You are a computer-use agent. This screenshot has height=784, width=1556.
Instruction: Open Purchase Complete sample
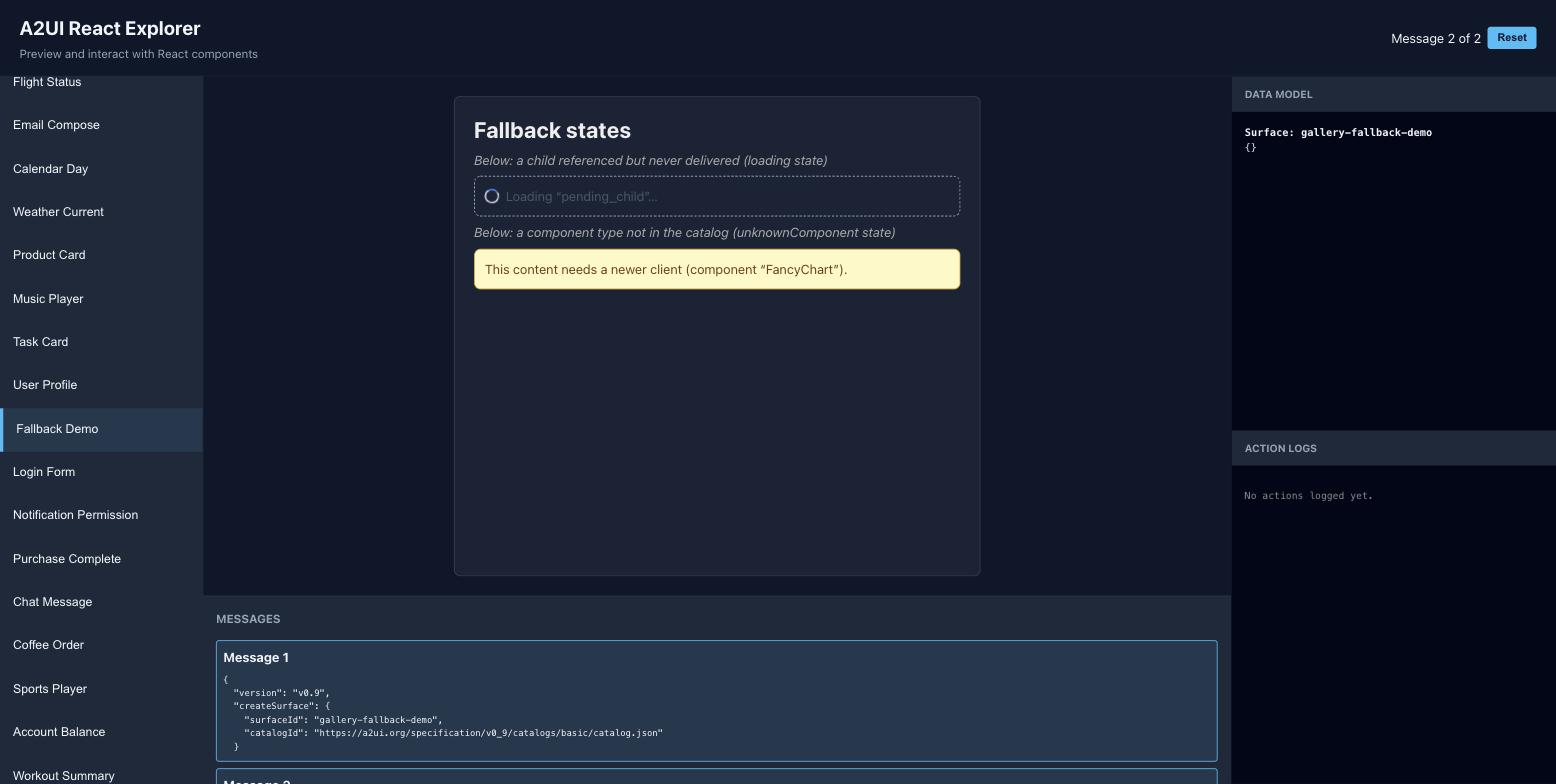(x=101, y=559)
